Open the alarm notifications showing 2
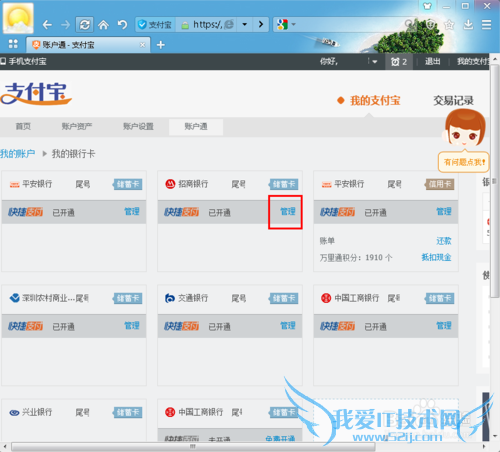 point(399,62)
